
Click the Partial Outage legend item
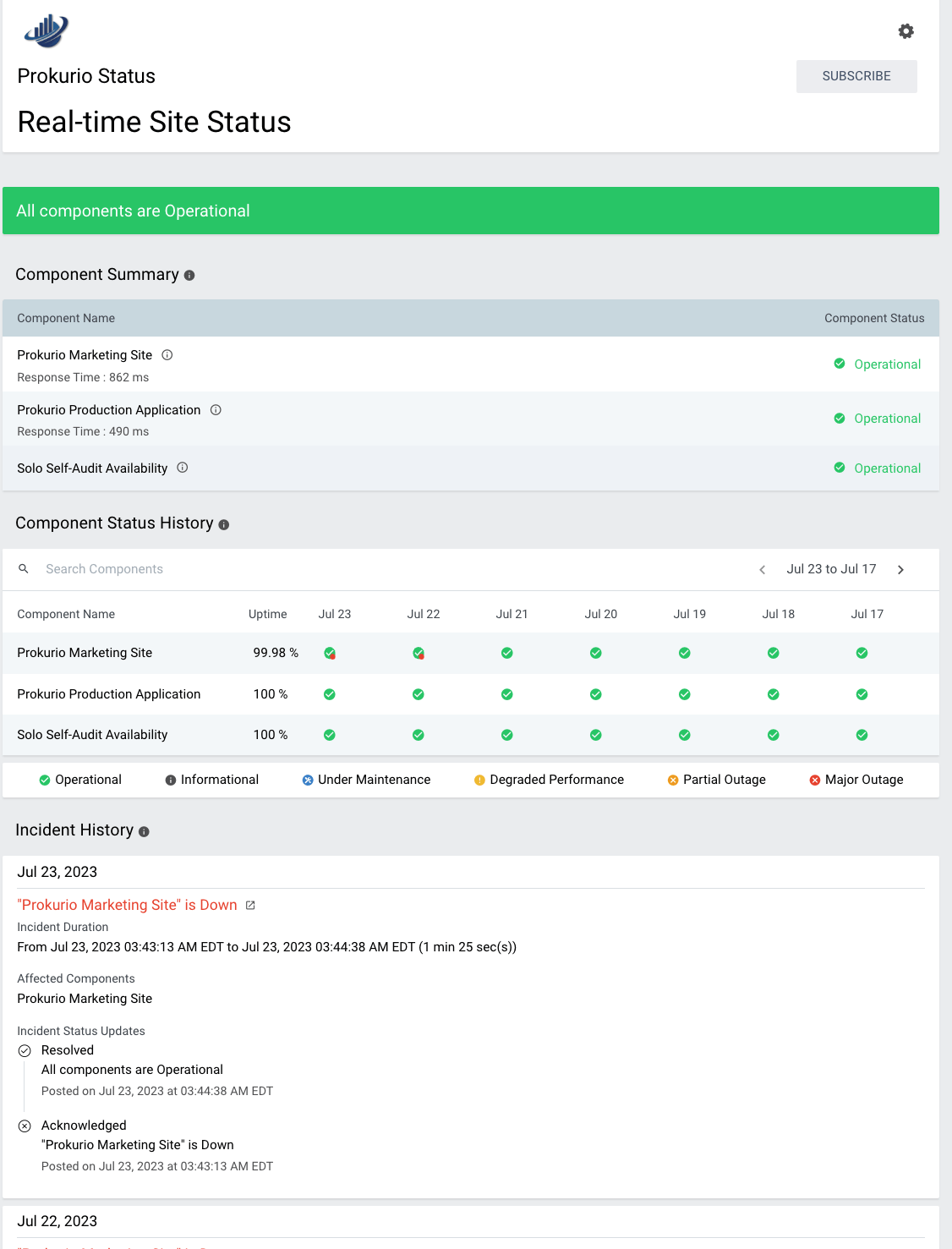click(x=717, y=780)
